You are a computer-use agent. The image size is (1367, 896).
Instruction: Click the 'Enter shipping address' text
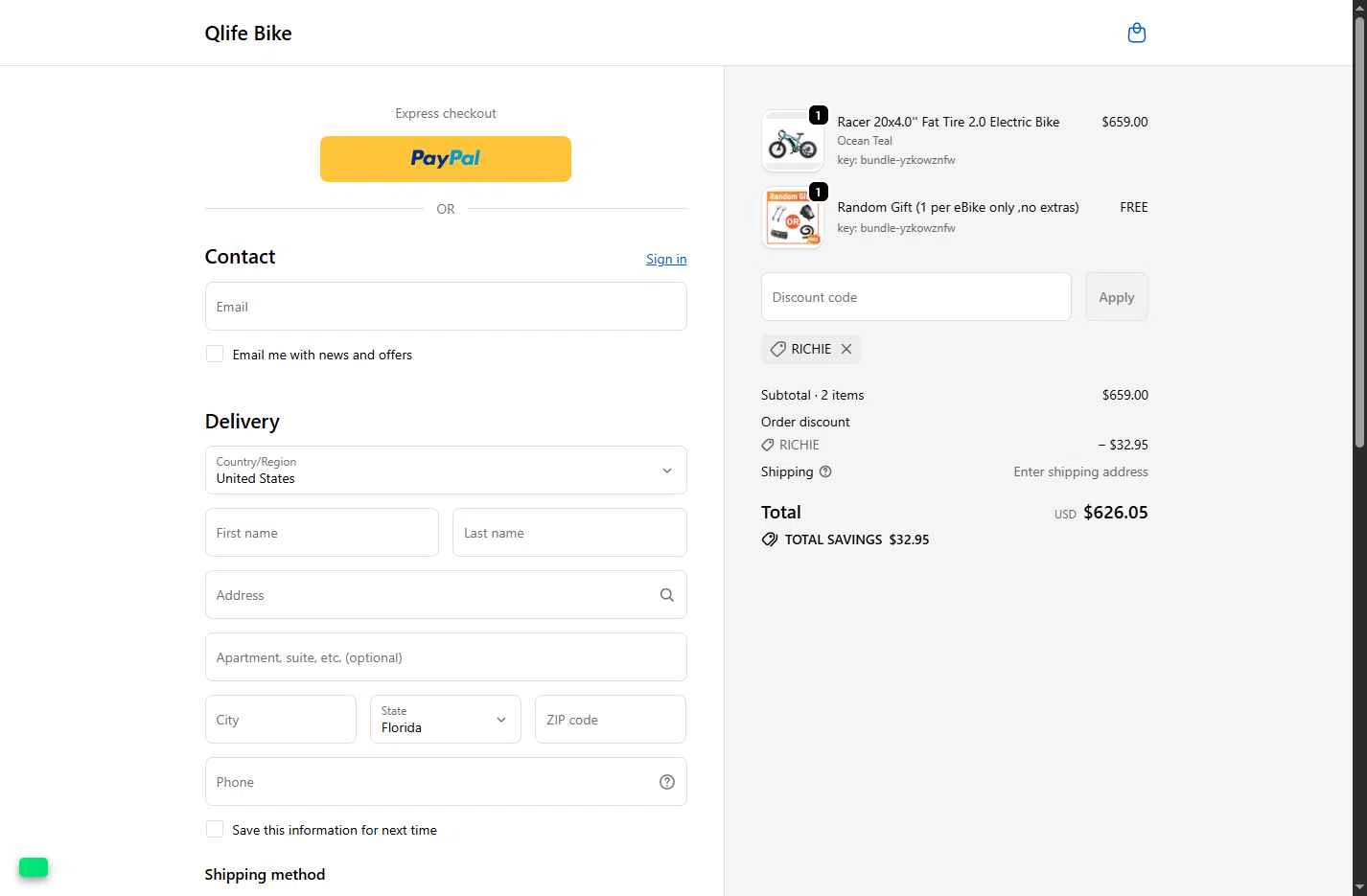1080,471
